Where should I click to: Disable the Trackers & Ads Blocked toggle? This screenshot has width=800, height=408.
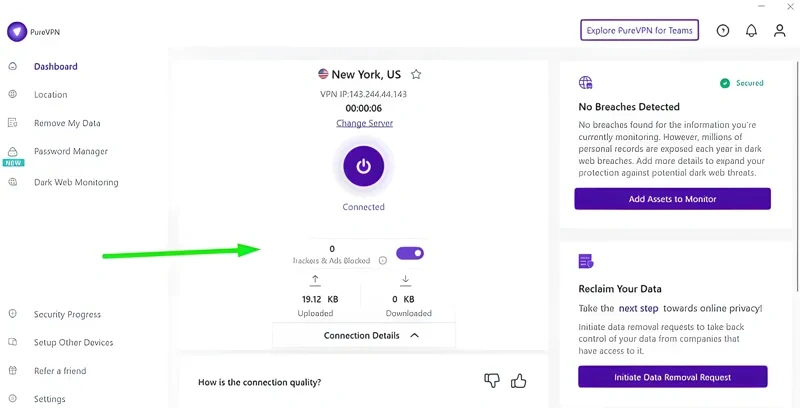[x=410, y=253]
